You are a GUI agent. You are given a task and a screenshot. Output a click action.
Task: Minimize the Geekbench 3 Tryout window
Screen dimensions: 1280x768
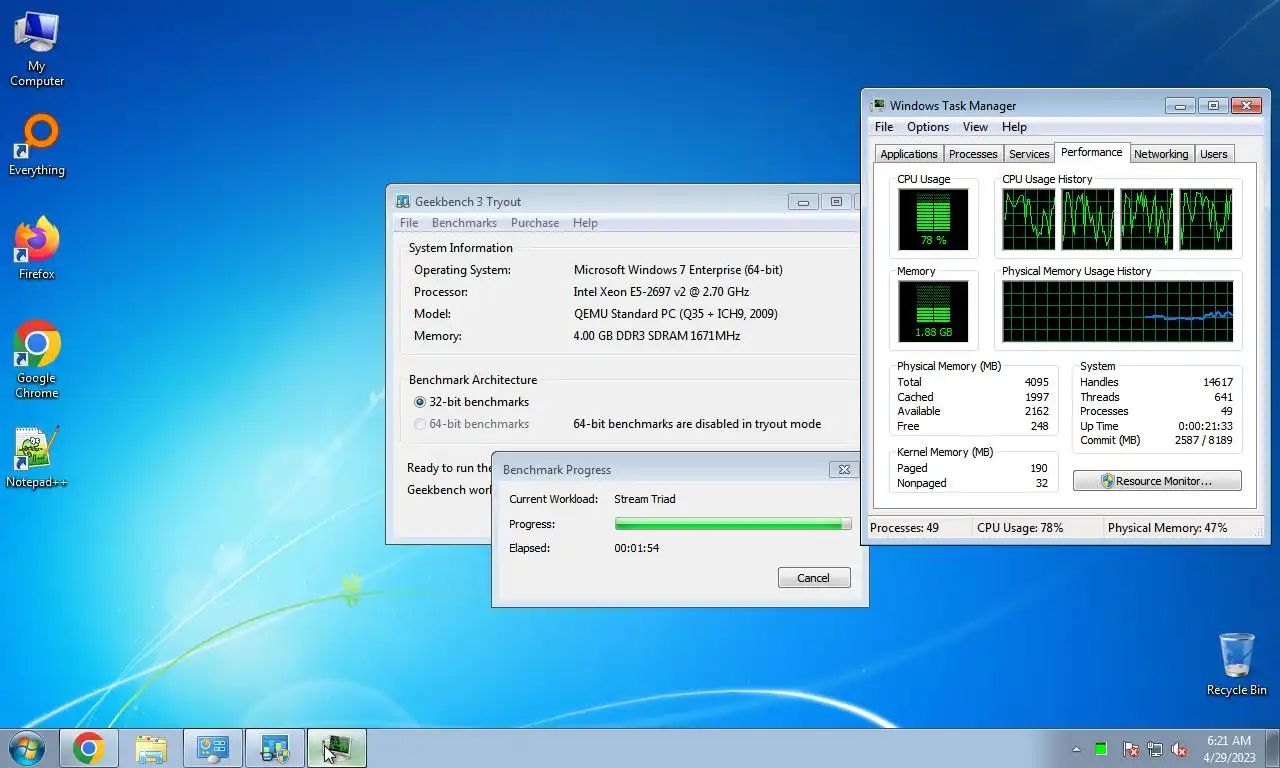coord(803,201)
